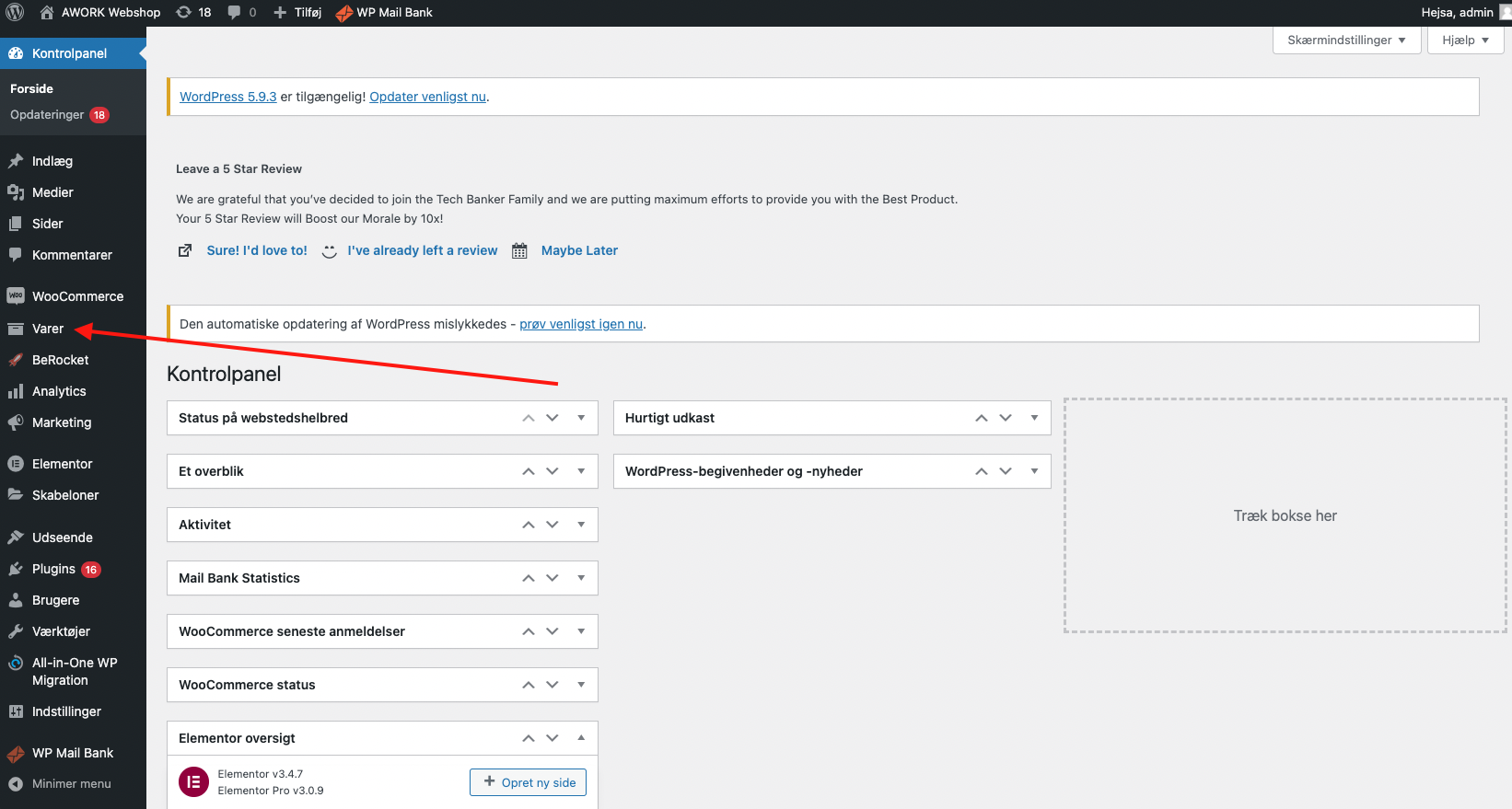Click the WooCommerce logo icon in sidebar
Screen dimensions: 1512x809
pos(16,296)
